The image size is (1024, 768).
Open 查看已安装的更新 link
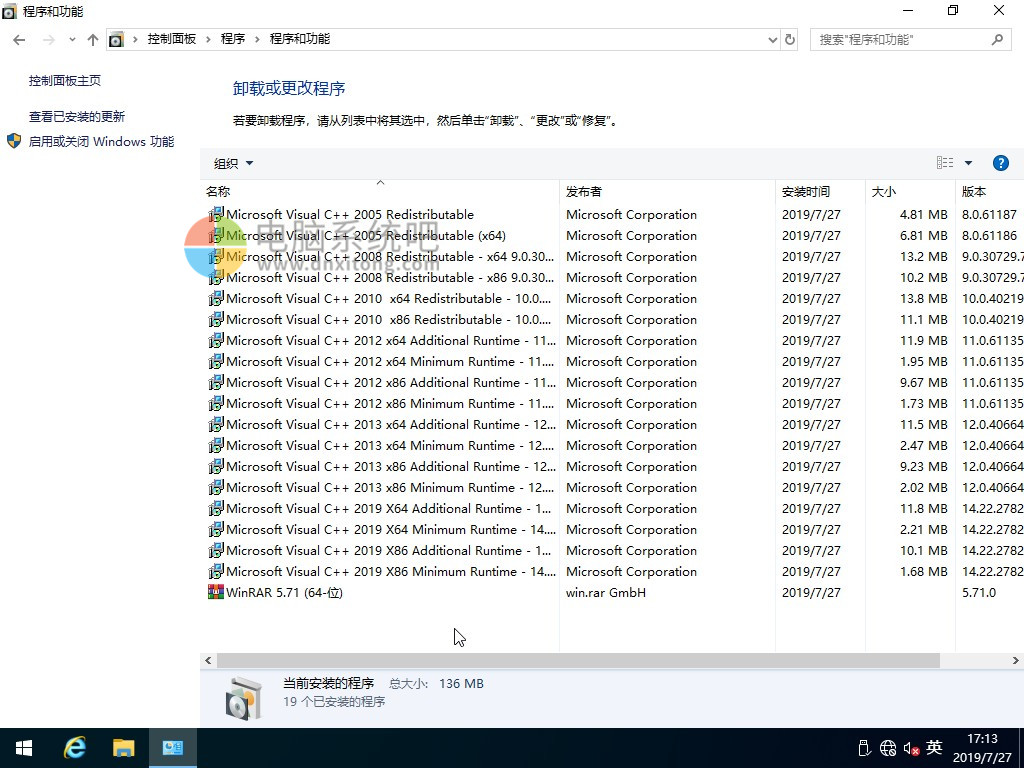point(76,116)
